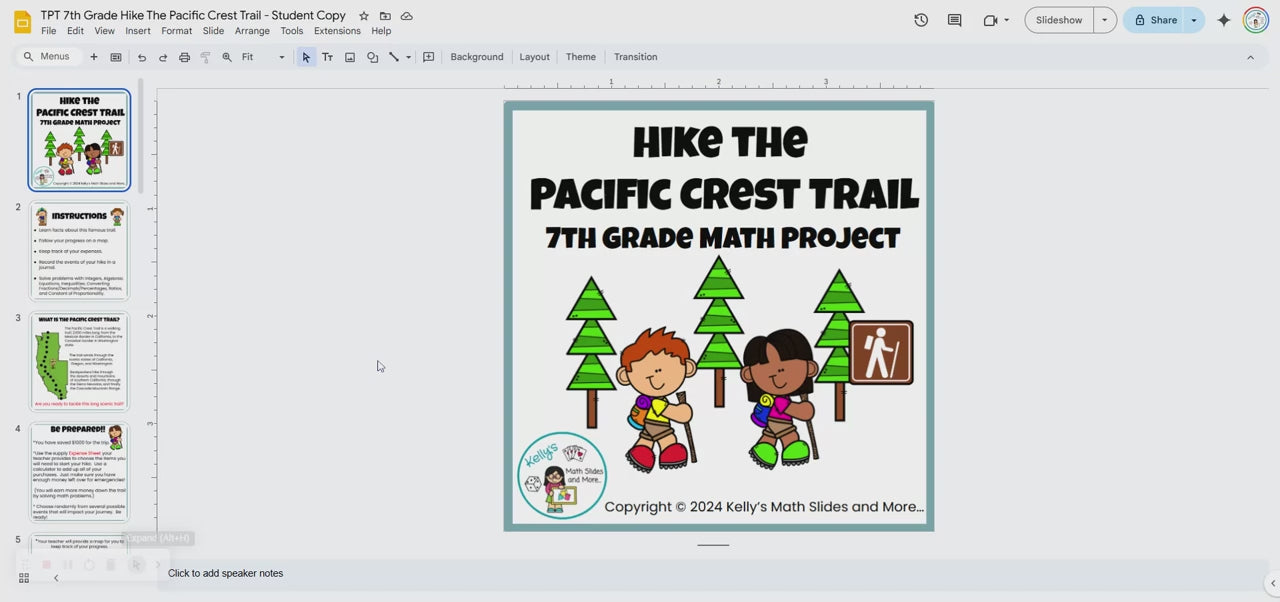Insert an image from toolbar
This screenshot has width=1280, height=602.
pos(350,57)
